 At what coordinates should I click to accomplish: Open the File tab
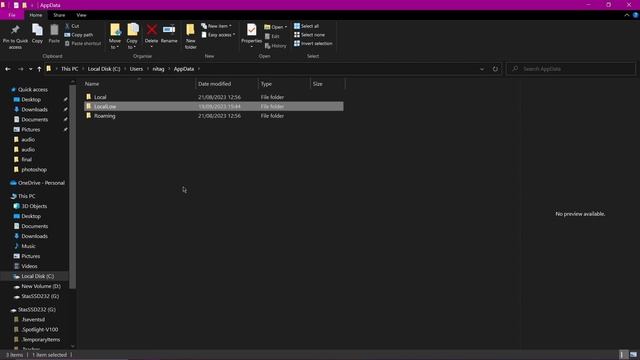[x=12, y=15]
